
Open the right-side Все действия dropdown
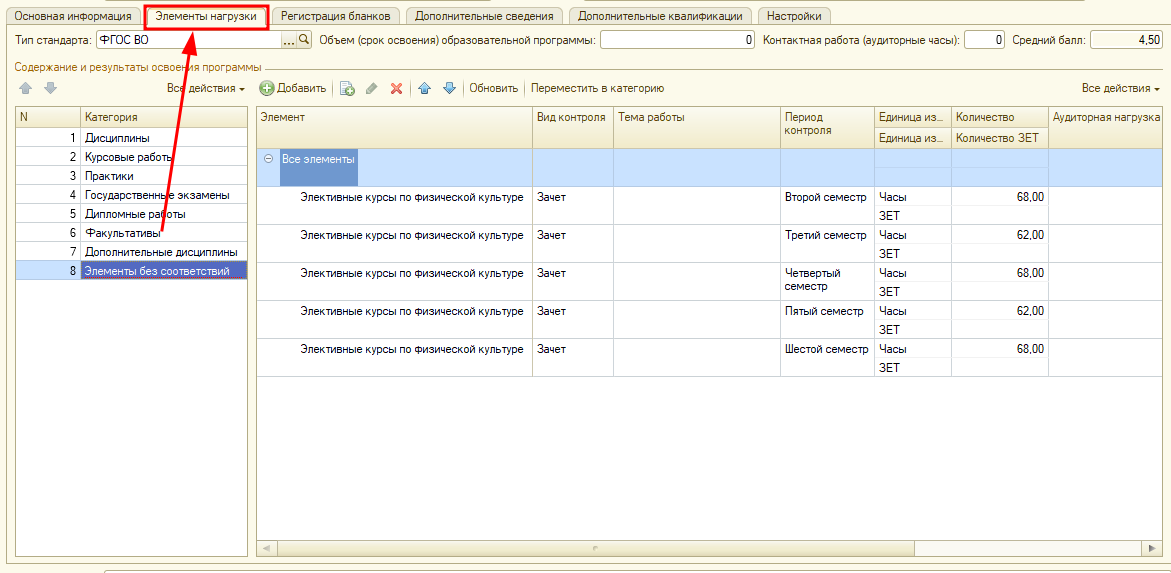pyautogui.click(x=1120, y=88)
